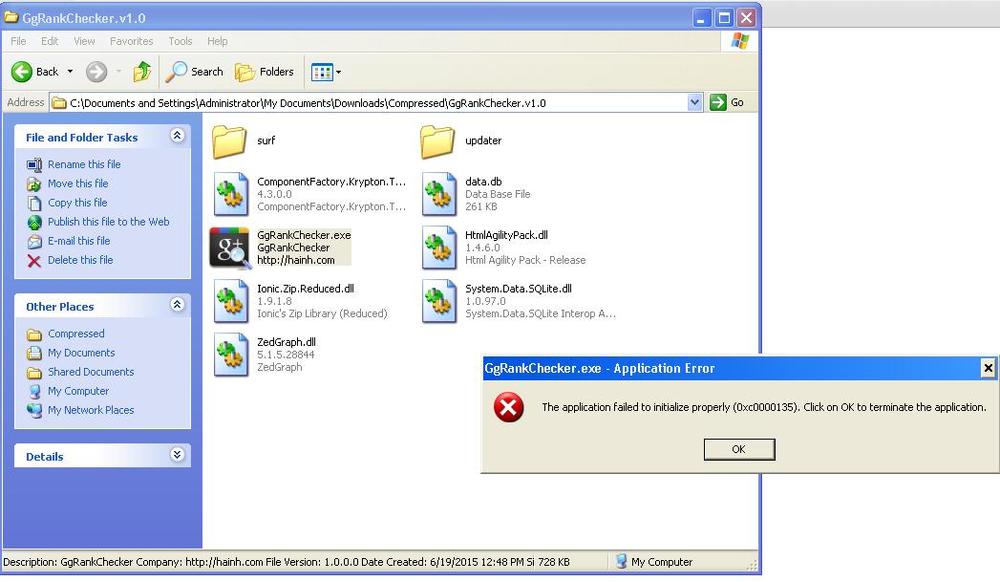Click Delete this file link

80,259
